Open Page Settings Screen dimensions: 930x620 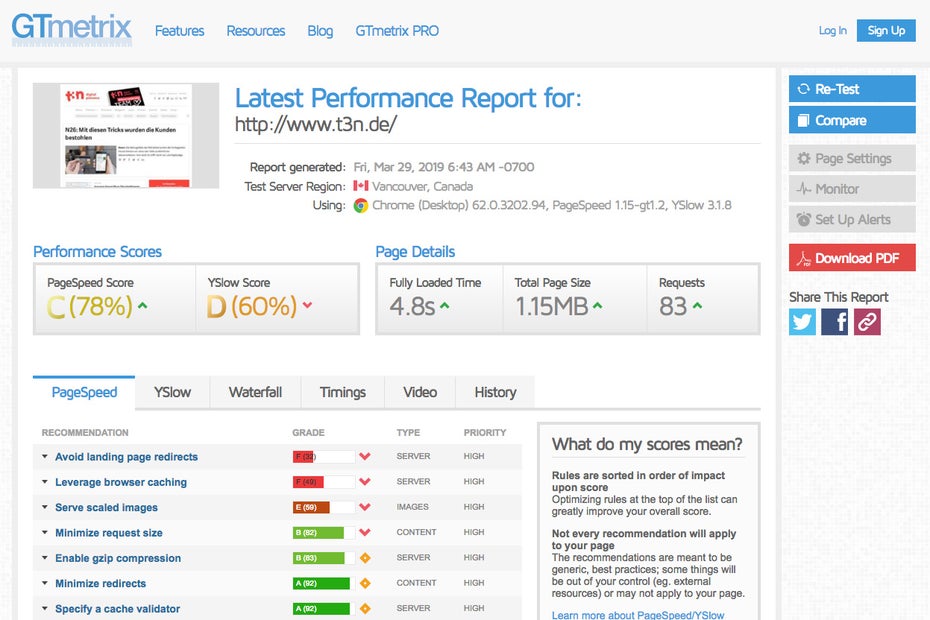(852, 158)
